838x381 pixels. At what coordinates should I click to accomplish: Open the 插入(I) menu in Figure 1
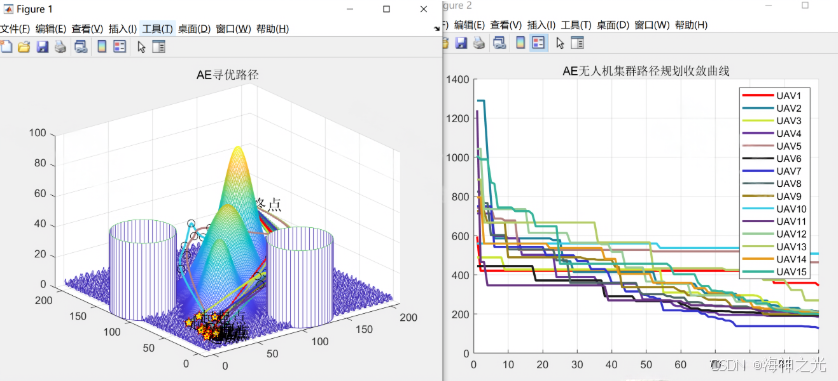point(122,29)
